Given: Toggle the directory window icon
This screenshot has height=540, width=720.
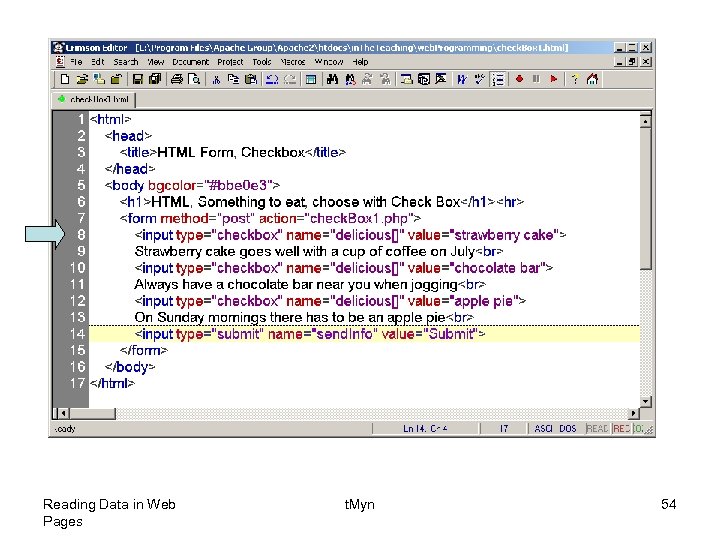Looking at the screenshot, I should point(311,79).
